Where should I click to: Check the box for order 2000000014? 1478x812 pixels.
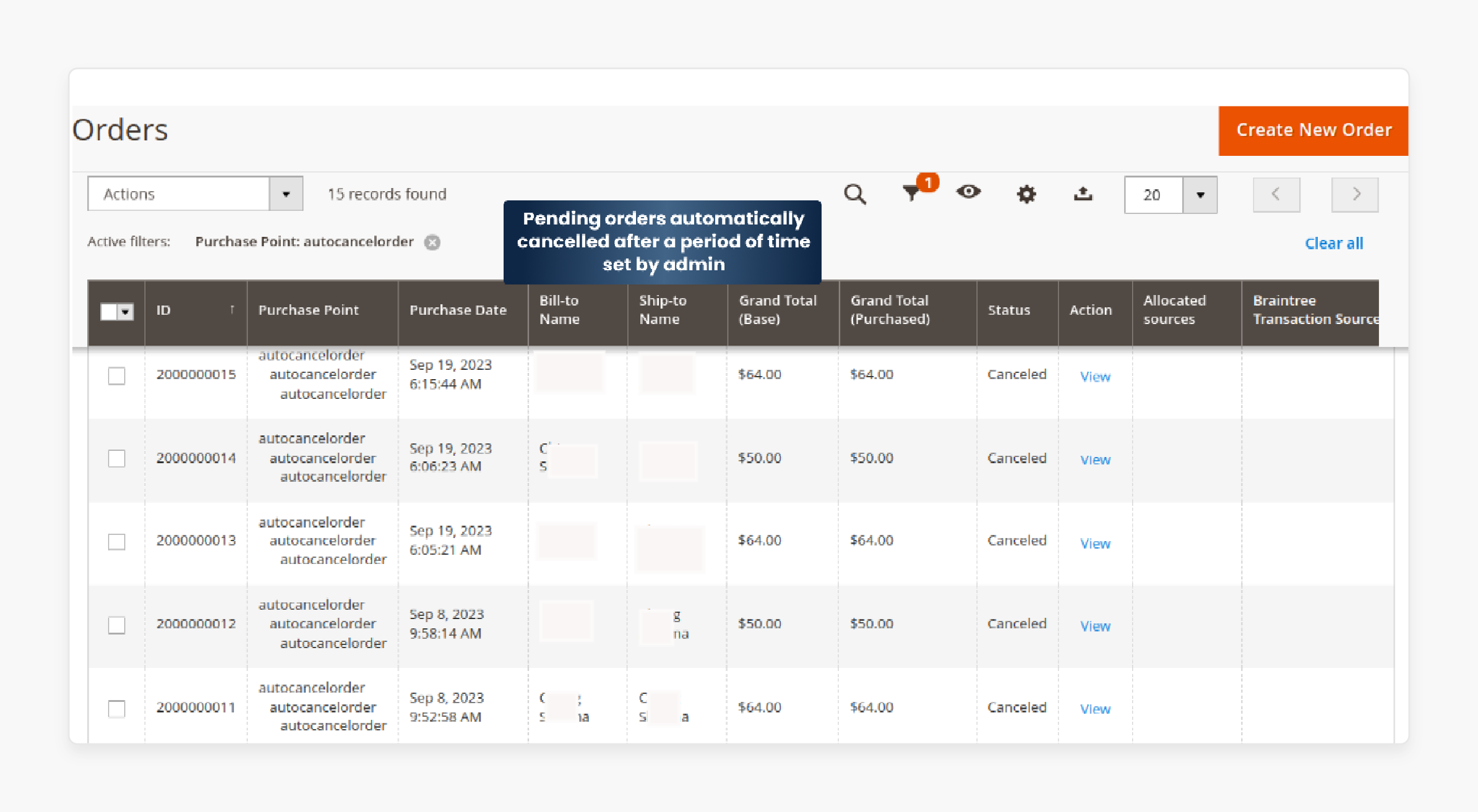[116, 458]
